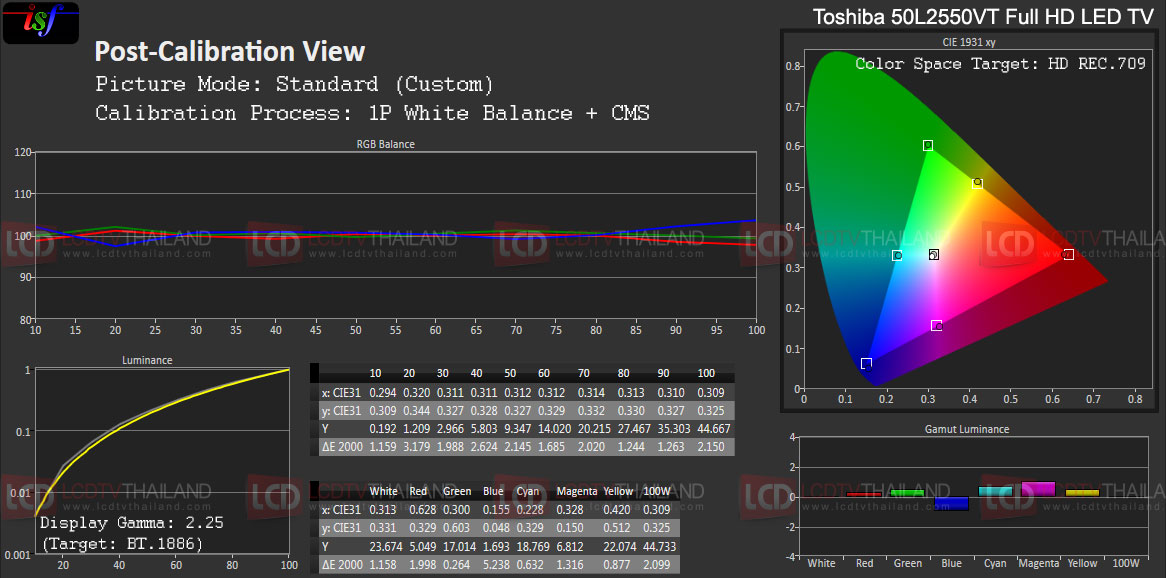Click the blue bar in Gamut Luminance

949,503
